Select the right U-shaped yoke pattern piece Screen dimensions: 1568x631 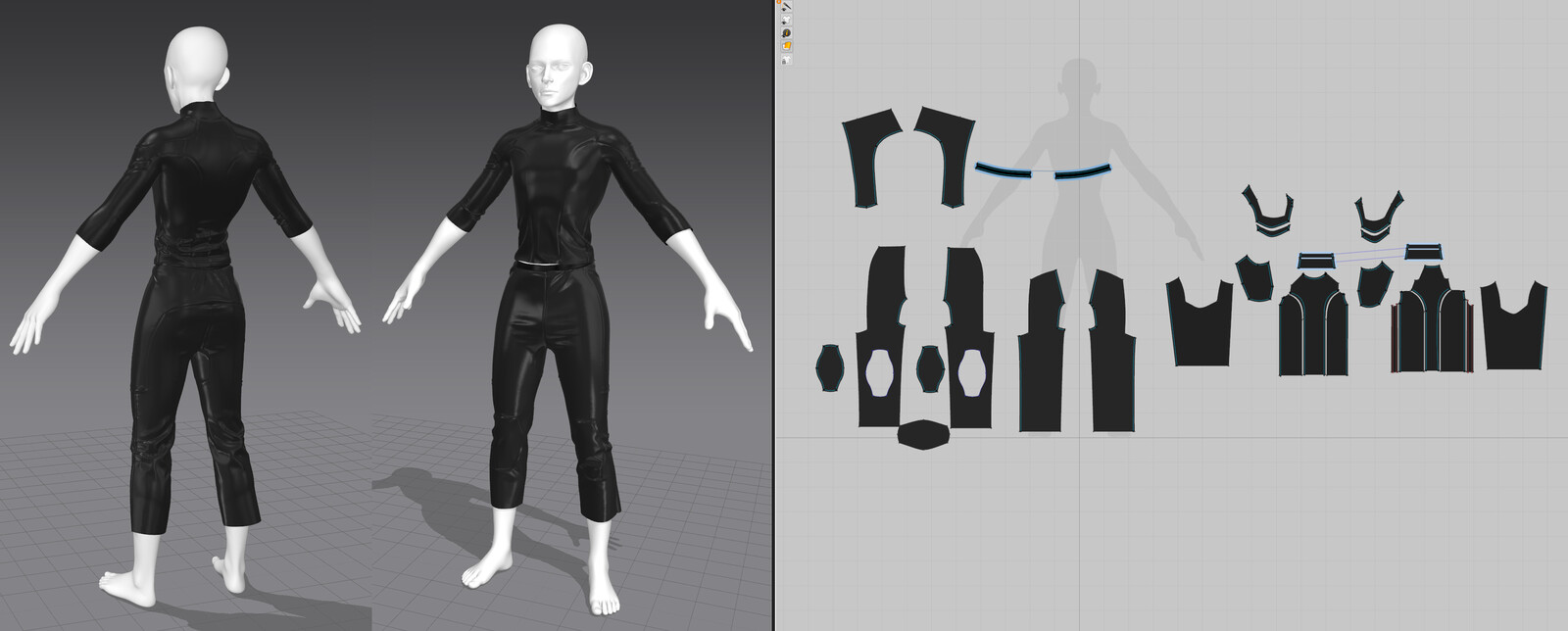pos(1380,218)
